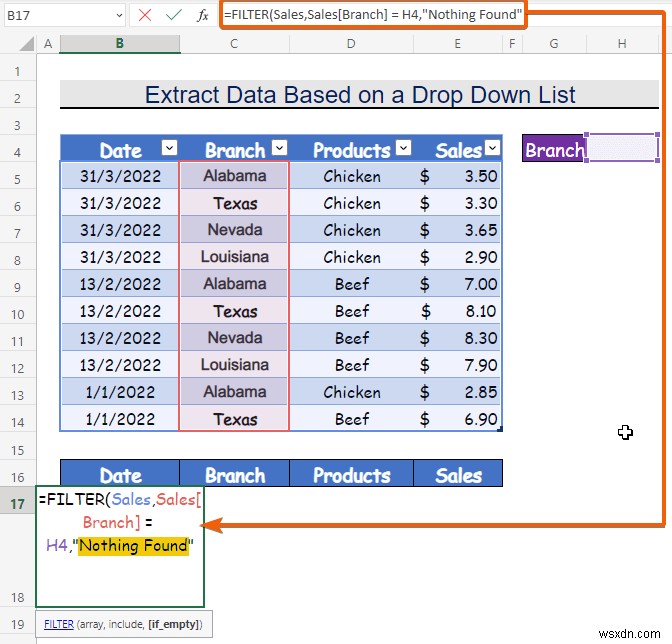Click Texas in row 6

[x=235, y=203]
